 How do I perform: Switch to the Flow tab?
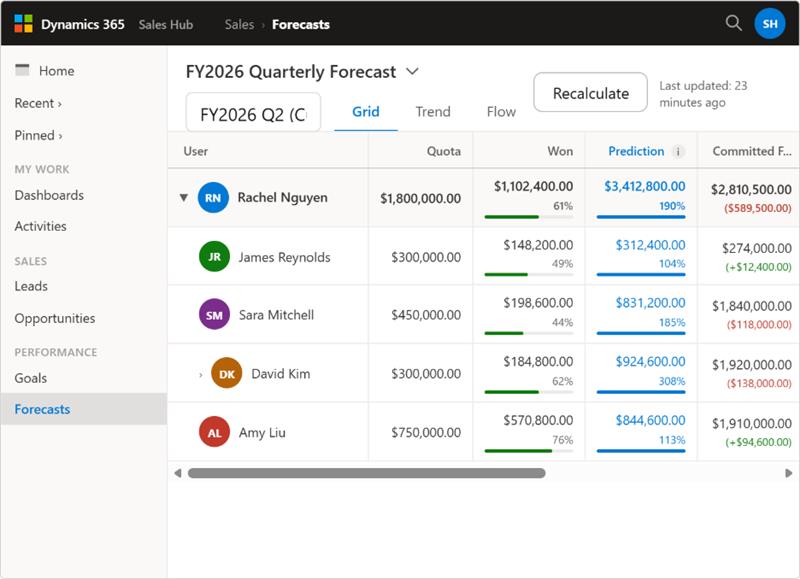click(x=500, y=112)
